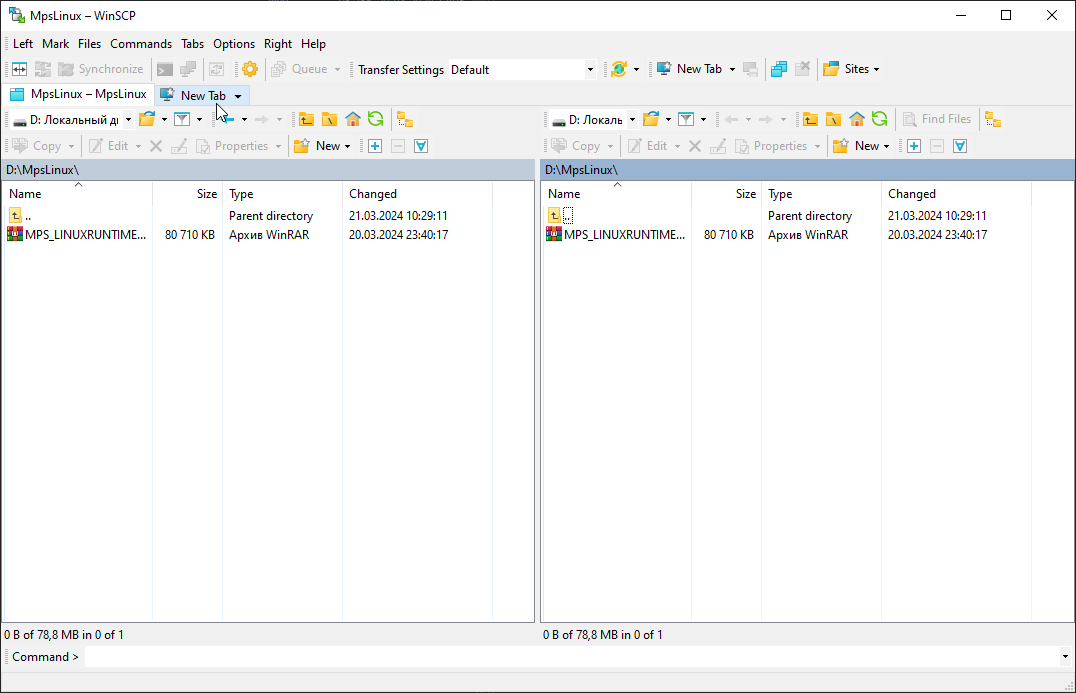Viewport: 1076px width, 693px height.
Task: Open root directory icon in right panel toolbar
Action: click(833, 119)
